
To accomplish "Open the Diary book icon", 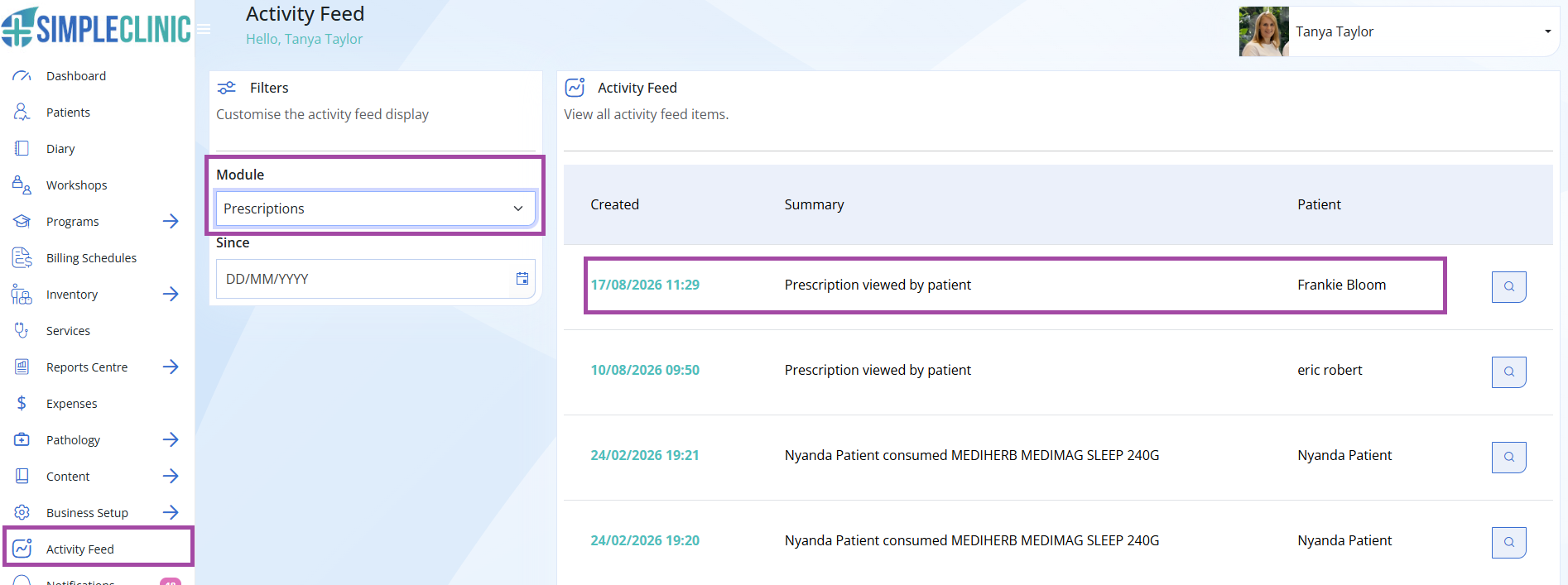I will (22, 149).
